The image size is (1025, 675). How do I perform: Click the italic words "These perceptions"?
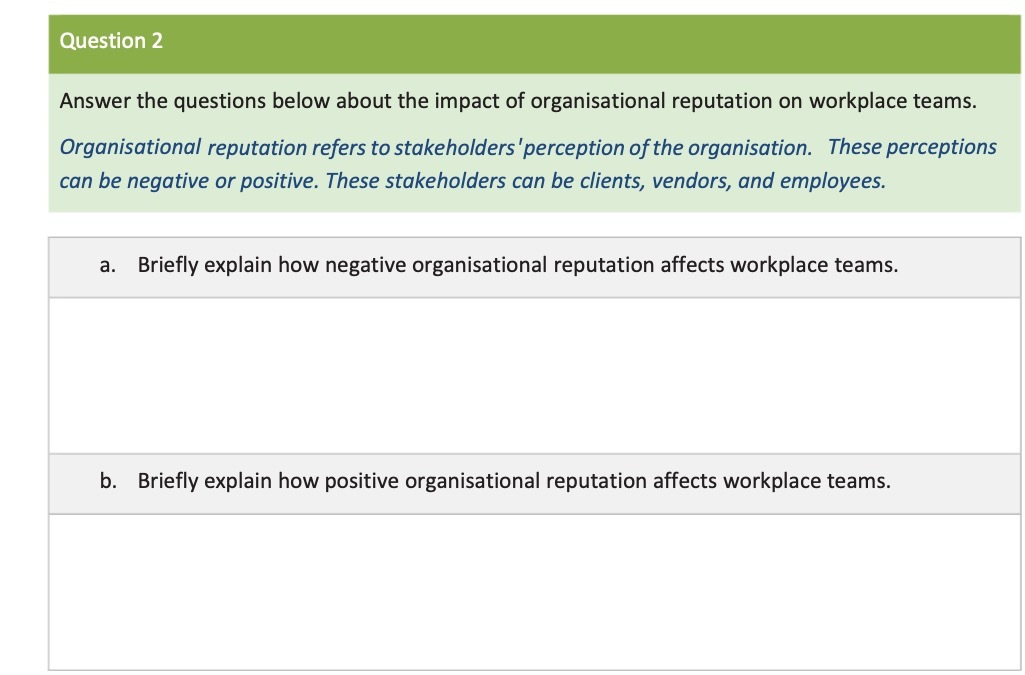912,147
